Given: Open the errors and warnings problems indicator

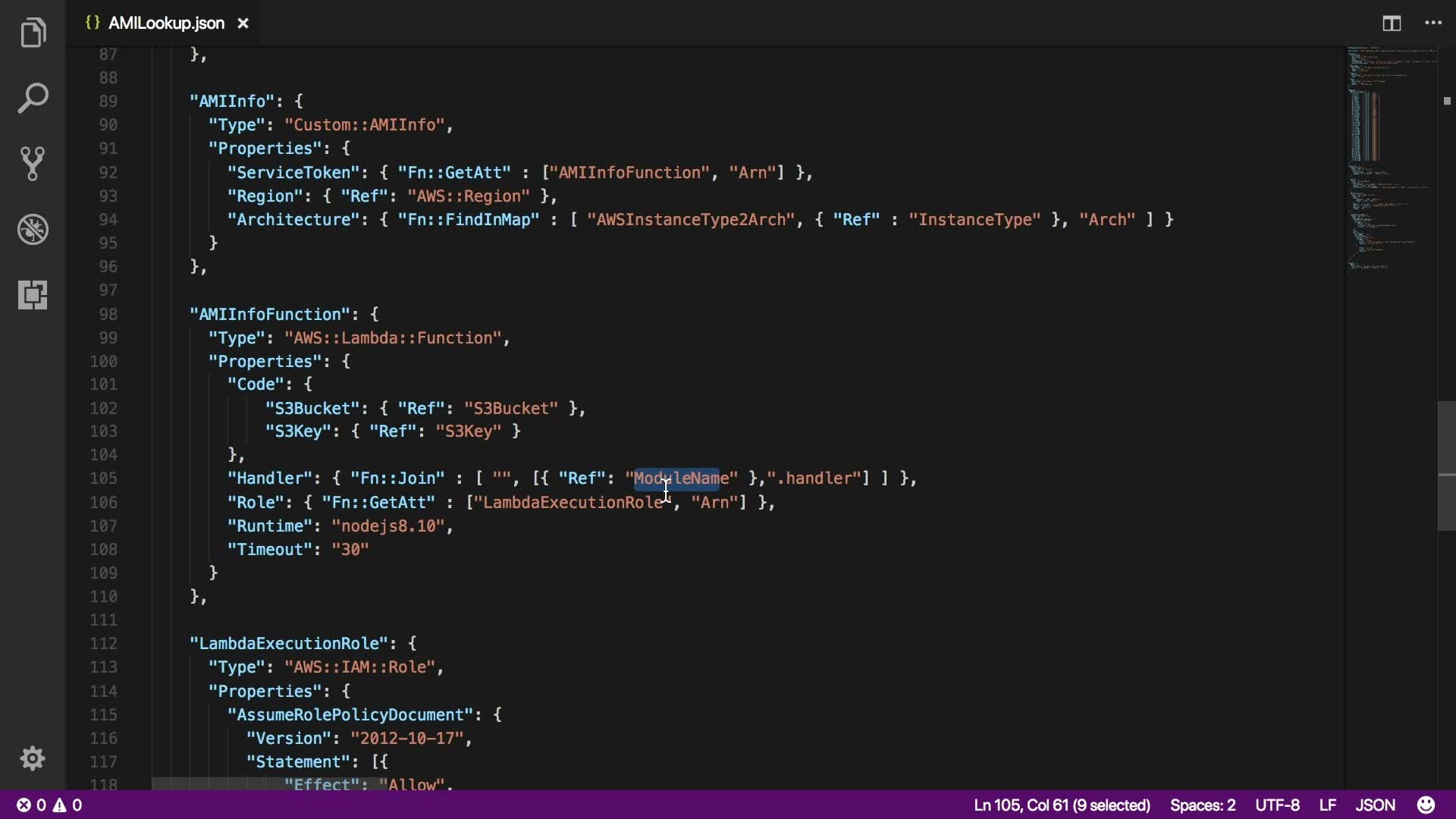Looking at the screenshot, I should pyautogui.click(x=49, y=805).
